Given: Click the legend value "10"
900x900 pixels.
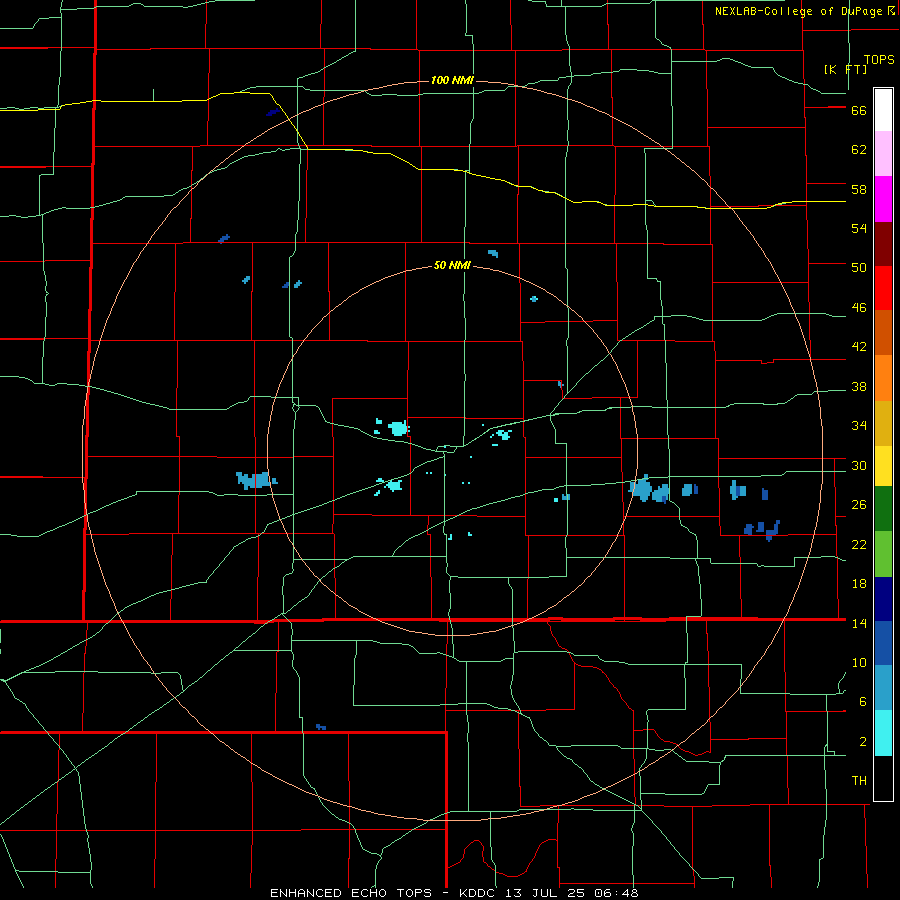Looking at the screenshot, I should (x=859, y=662).
